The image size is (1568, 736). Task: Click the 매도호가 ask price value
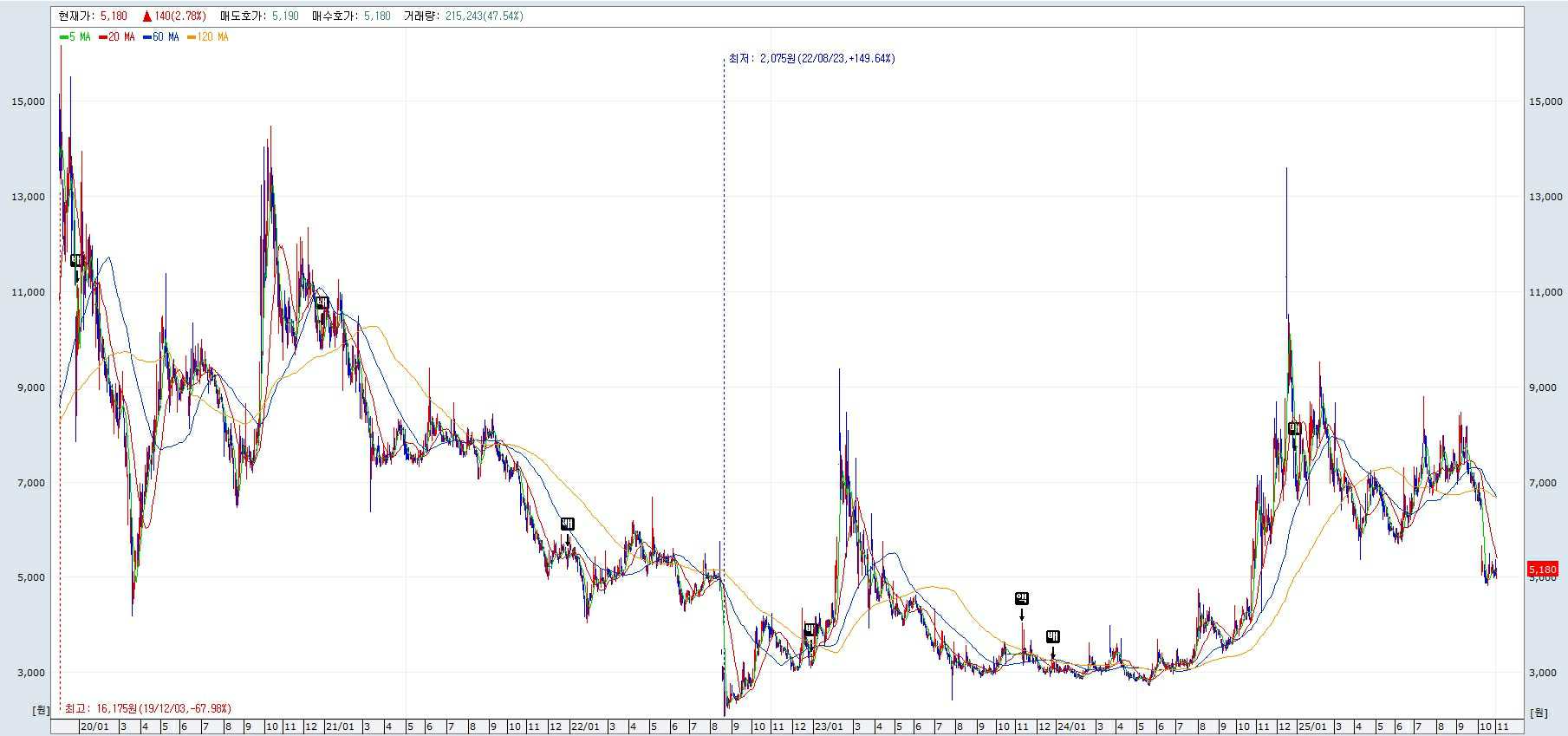284,16
